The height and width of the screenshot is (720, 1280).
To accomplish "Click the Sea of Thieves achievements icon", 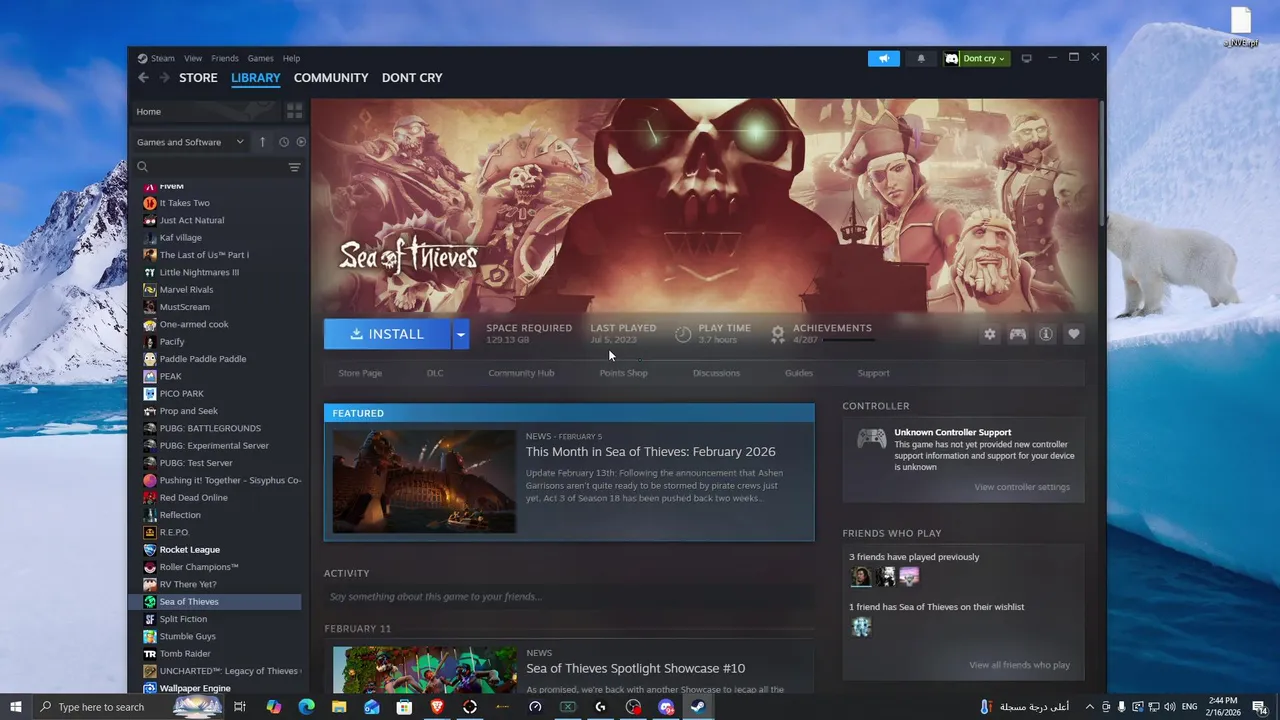I will click(778, 334).
